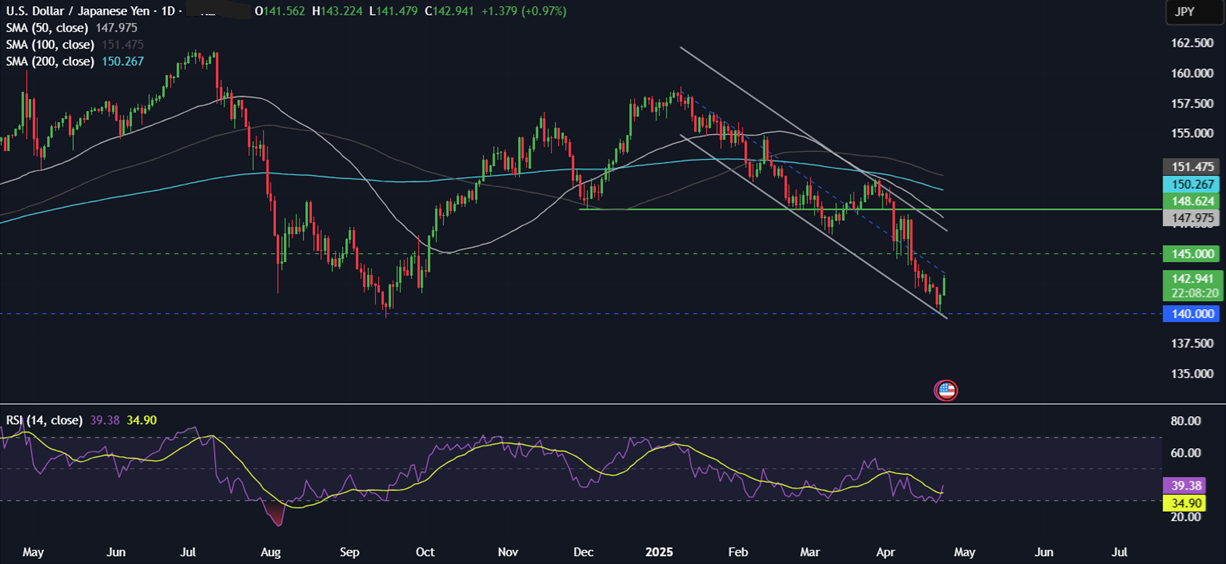Open the SMA (200, close) indicator legend
The image size is (1226, 564).
[50, 62]
